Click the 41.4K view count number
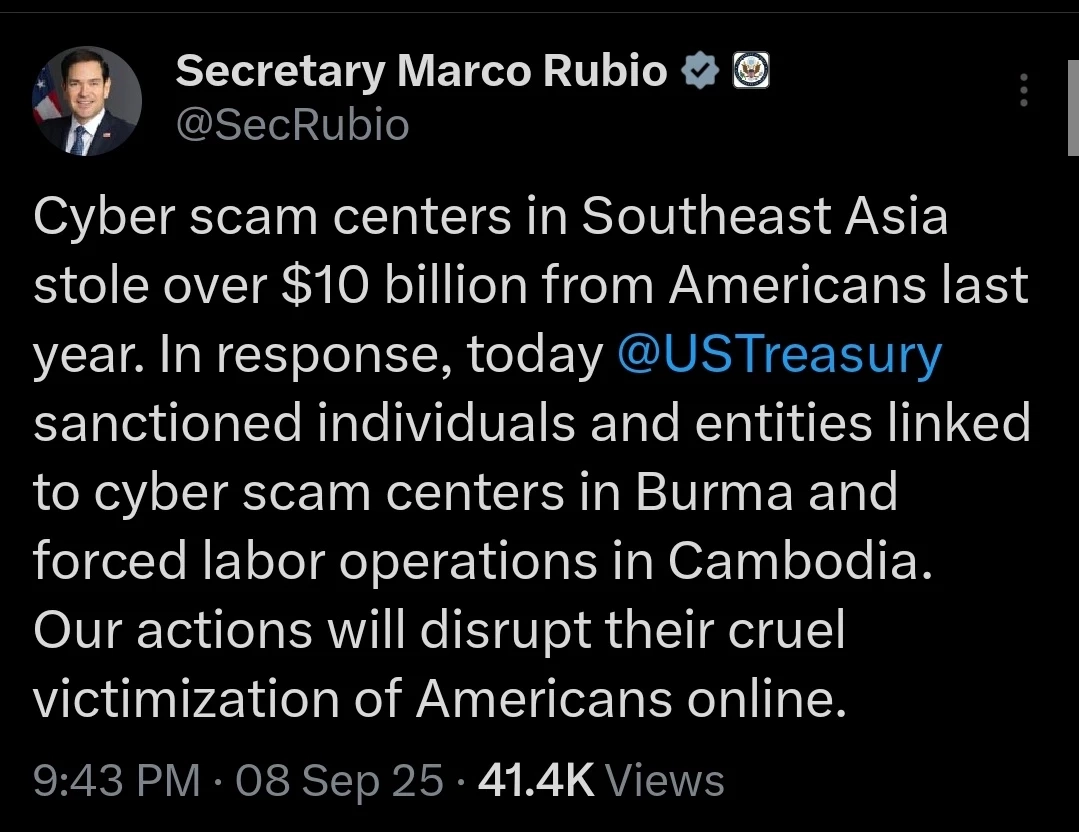This screenshot has width=1079, height=832. click(536, 781)
